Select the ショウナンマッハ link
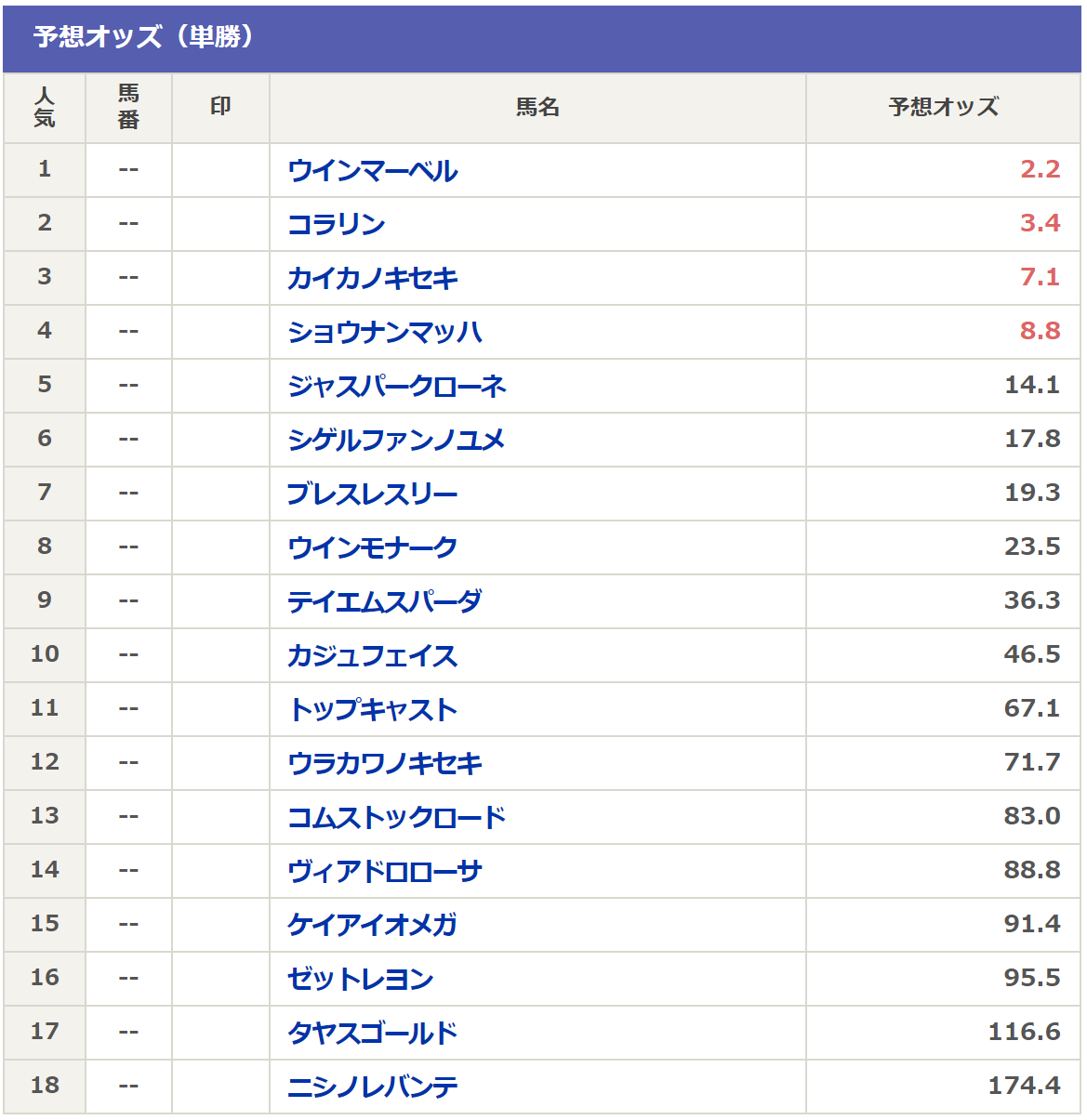This screenshot has width=1087, height=1120. click(x=384, y=333)
